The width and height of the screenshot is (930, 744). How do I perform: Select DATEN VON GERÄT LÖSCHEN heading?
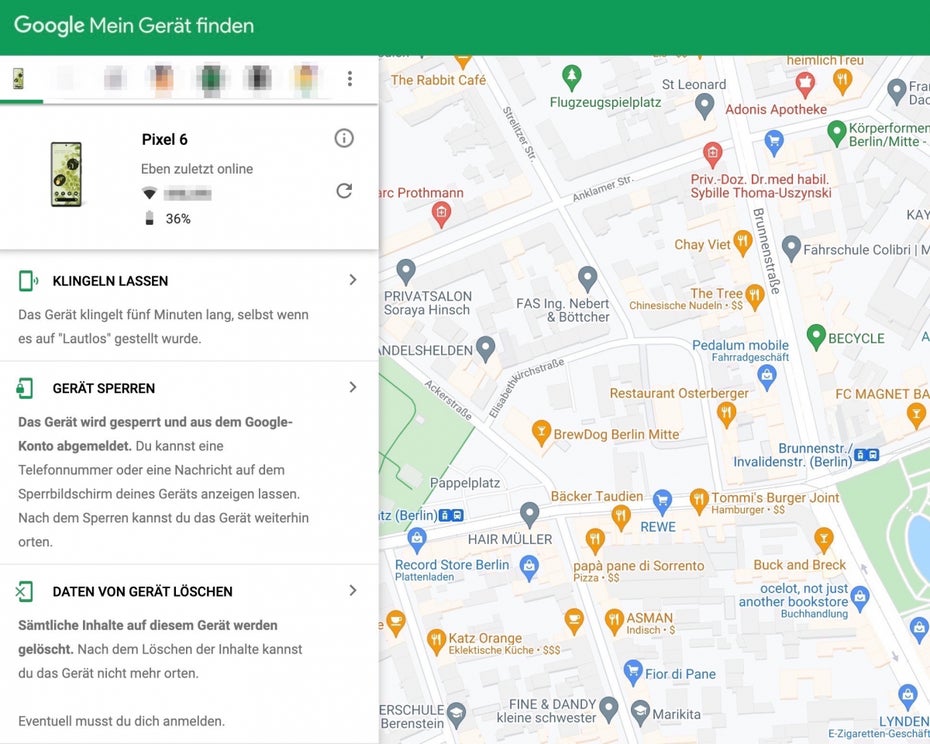142,592
